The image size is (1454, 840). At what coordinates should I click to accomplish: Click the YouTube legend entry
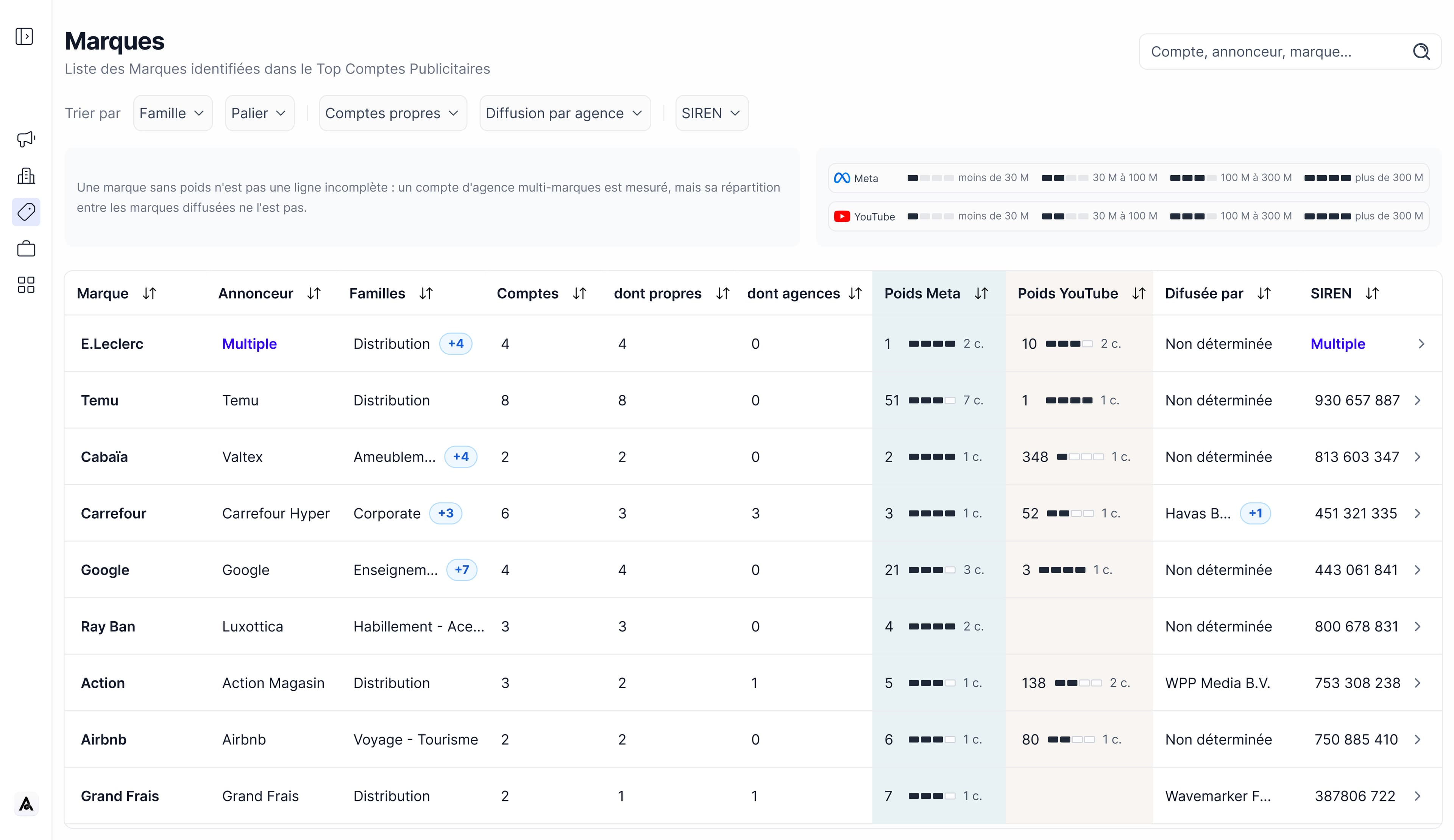1129,217
